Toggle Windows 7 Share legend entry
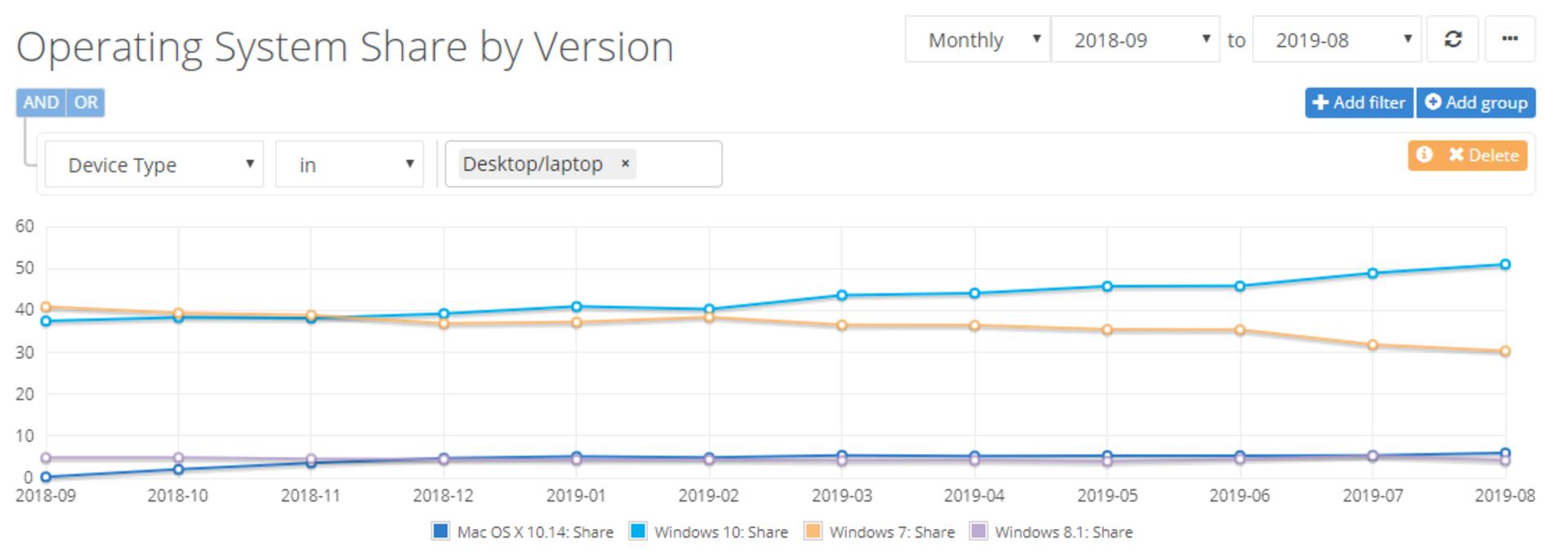The height and width of the screenshot is (553, 1568). [x=880, y=532]
